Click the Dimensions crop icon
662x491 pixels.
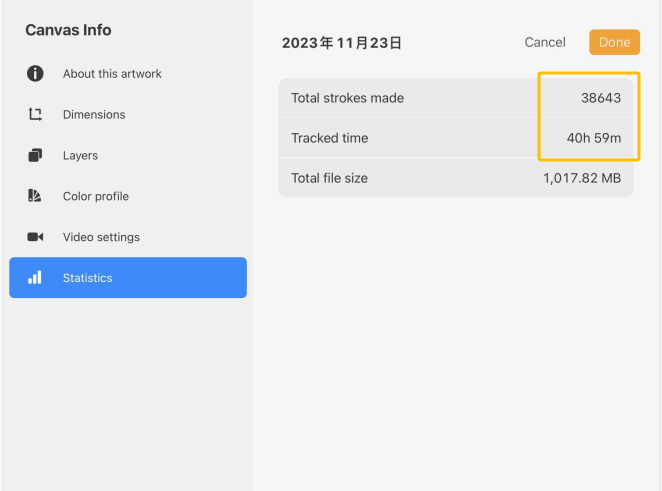coord(35,114)
